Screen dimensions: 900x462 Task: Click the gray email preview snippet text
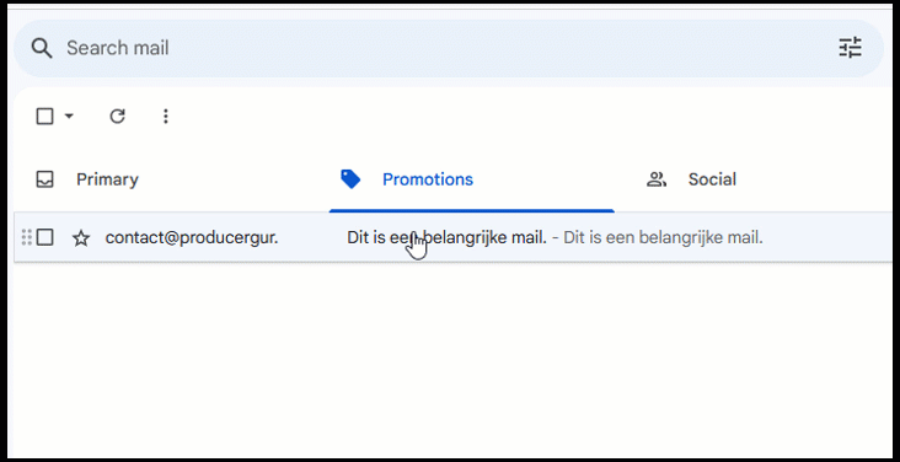(662, 238)
